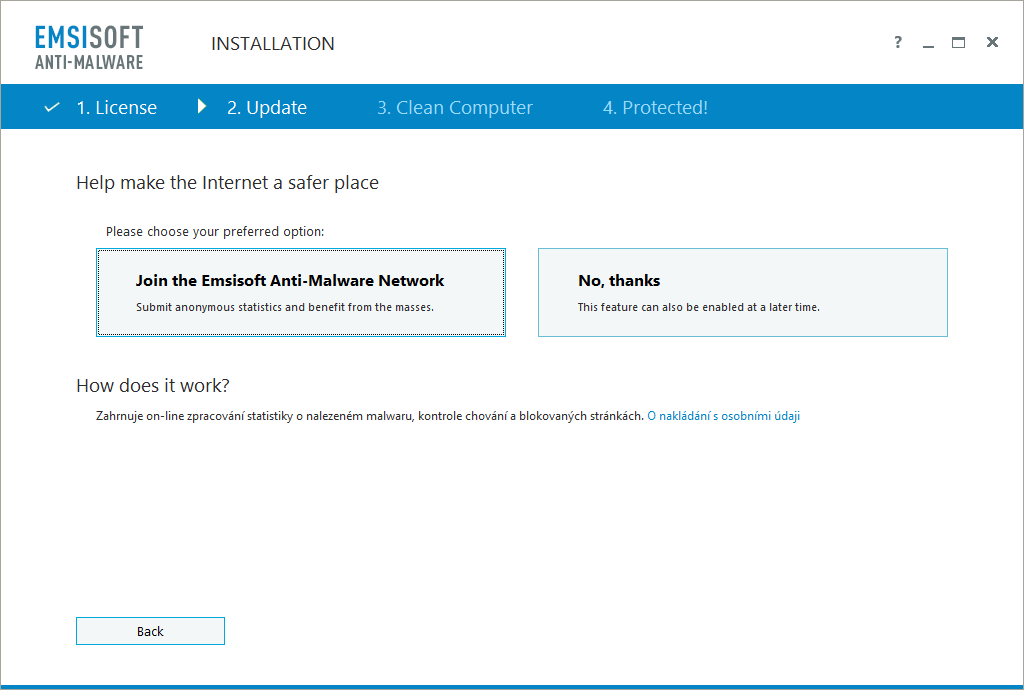Click the arrow beside Update step
The image size is (1024, 690).
tap(202, 106)
